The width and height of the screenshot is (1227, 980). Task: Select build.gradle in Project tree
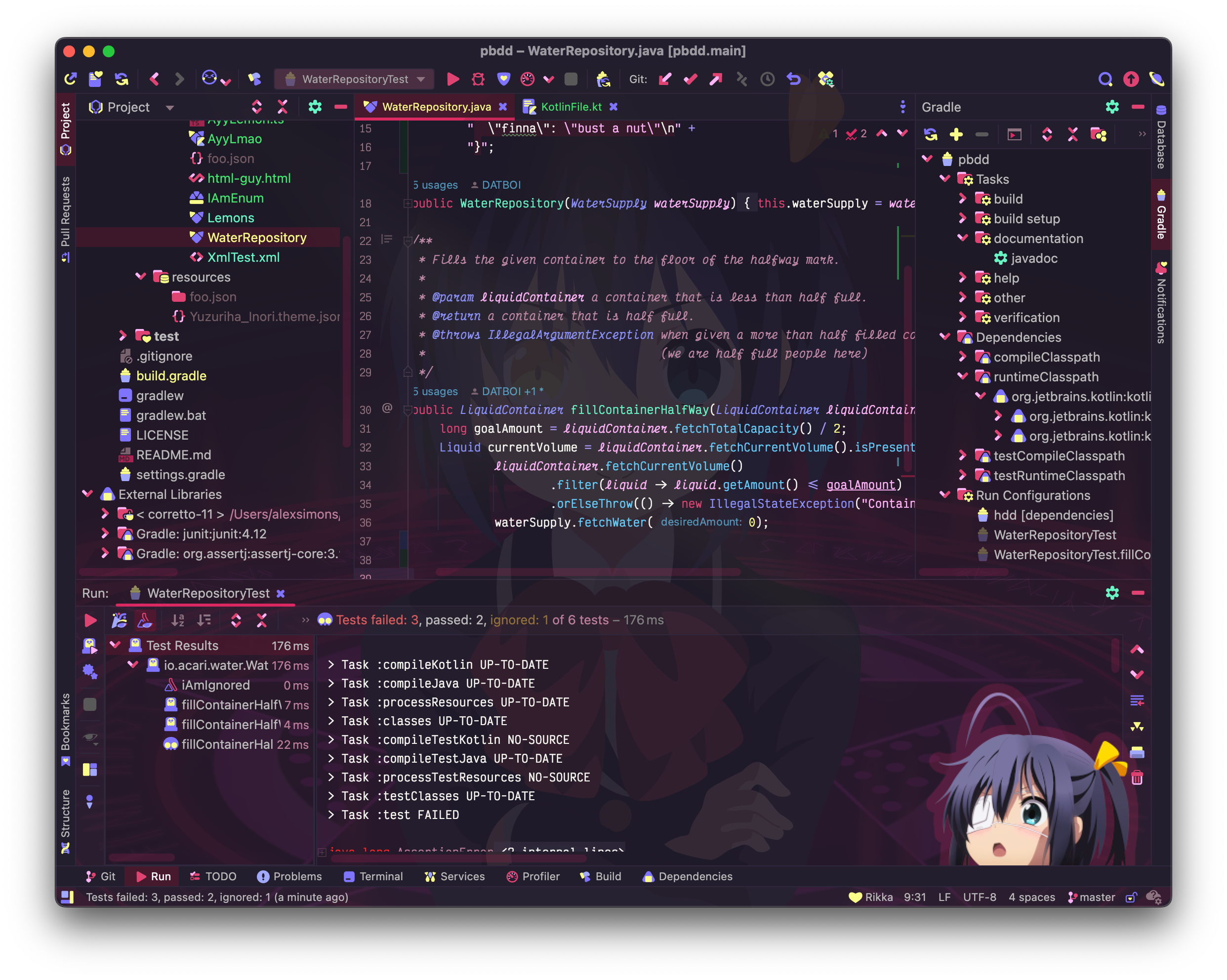coord(171,375)
